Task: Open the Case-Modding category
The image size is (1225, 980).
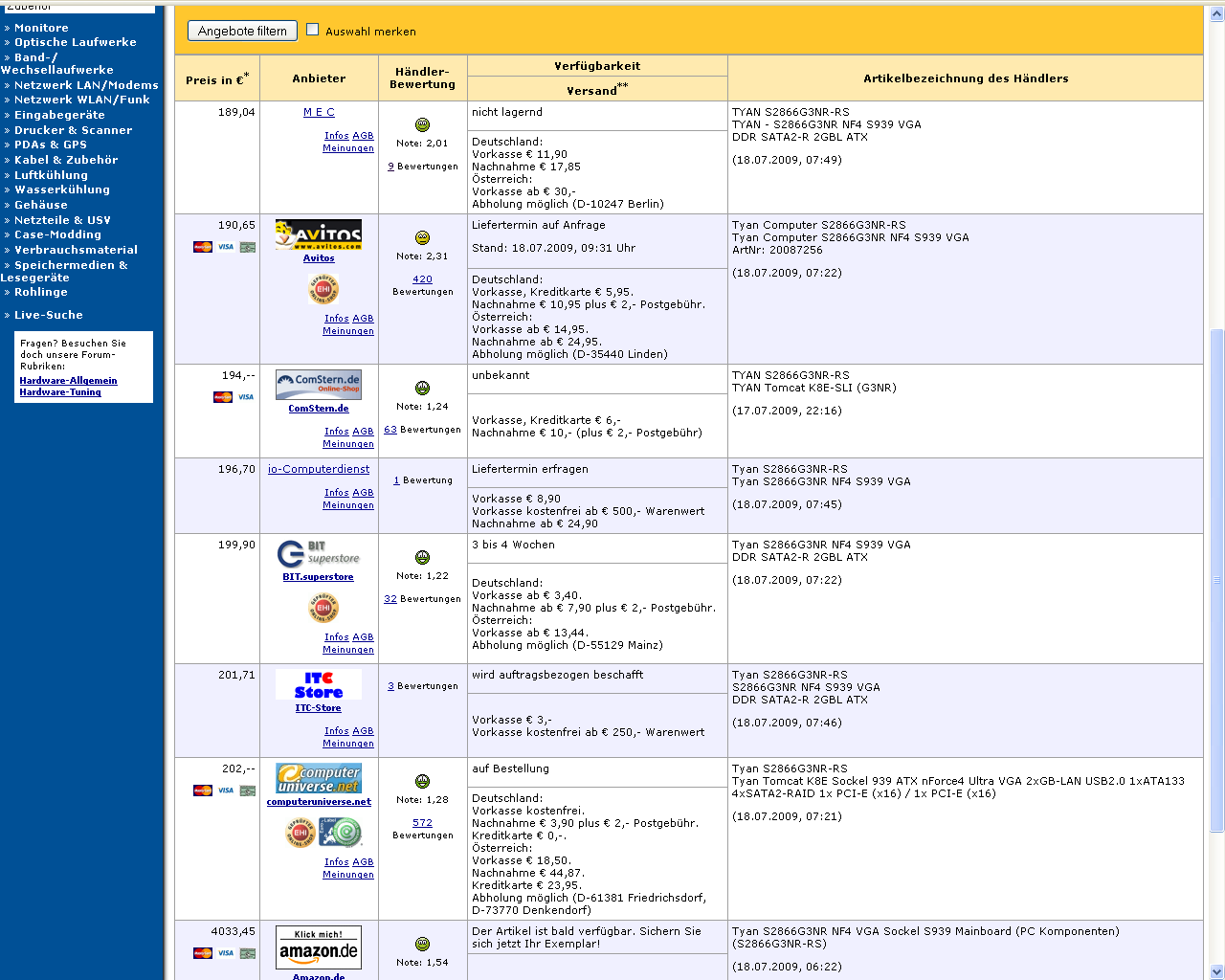Action: (x=57, y=234)
